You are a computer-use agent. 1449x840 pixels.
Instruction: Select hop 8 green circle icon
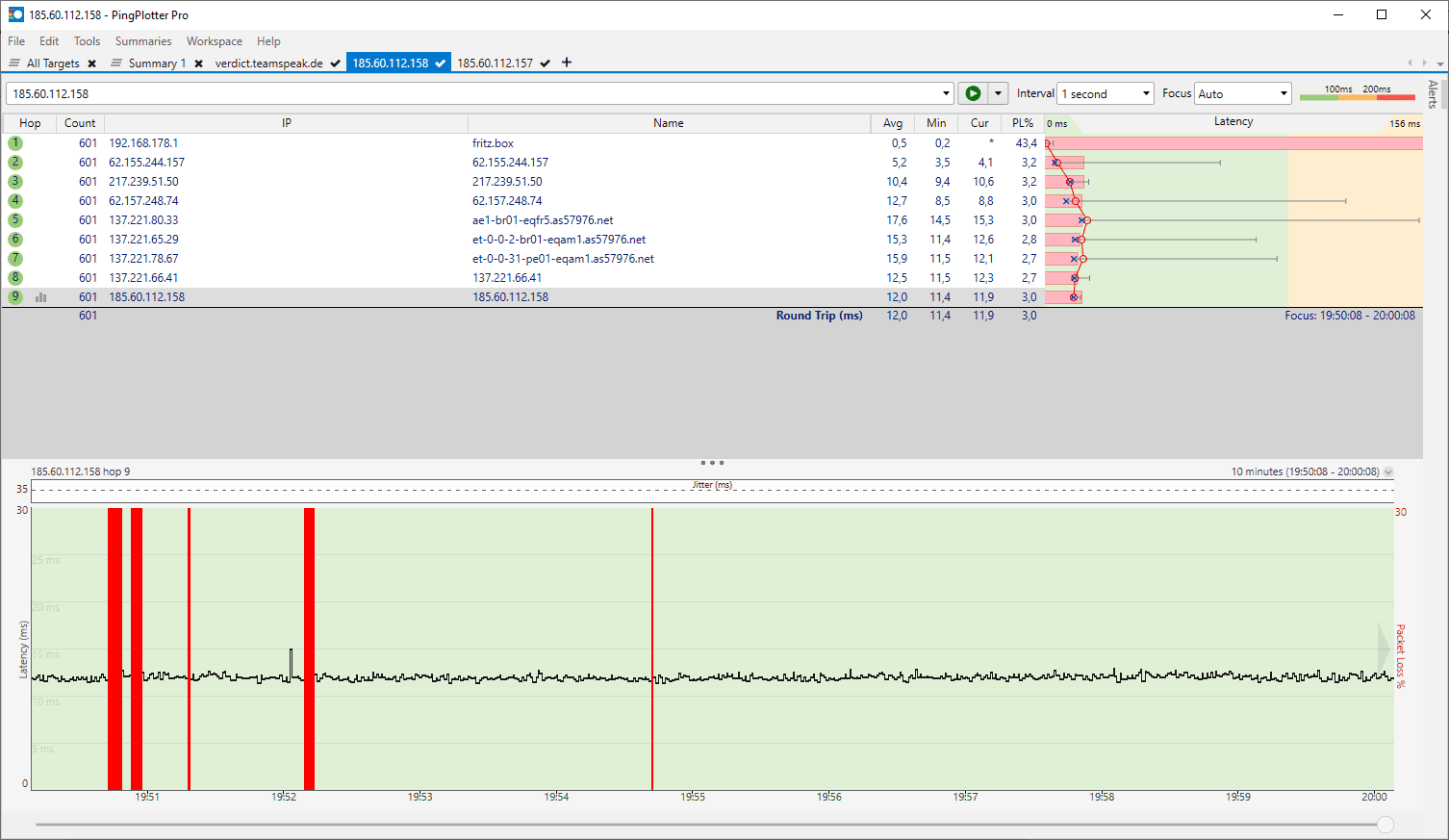click(15, 277)
